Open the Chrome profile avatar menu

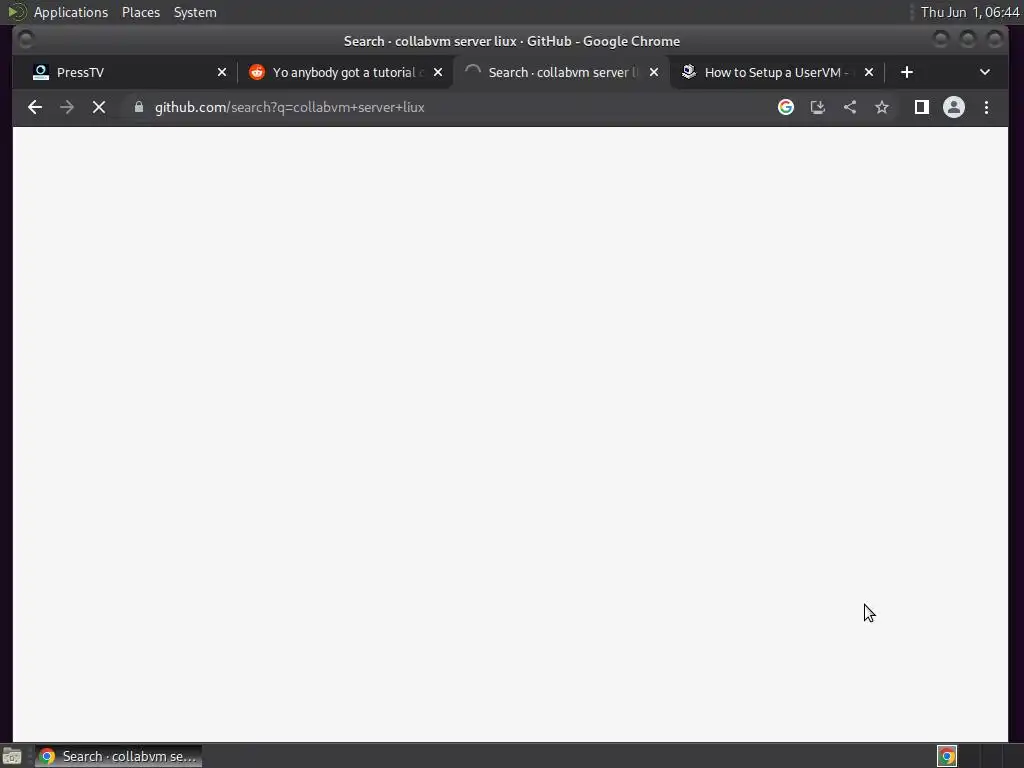953,107
